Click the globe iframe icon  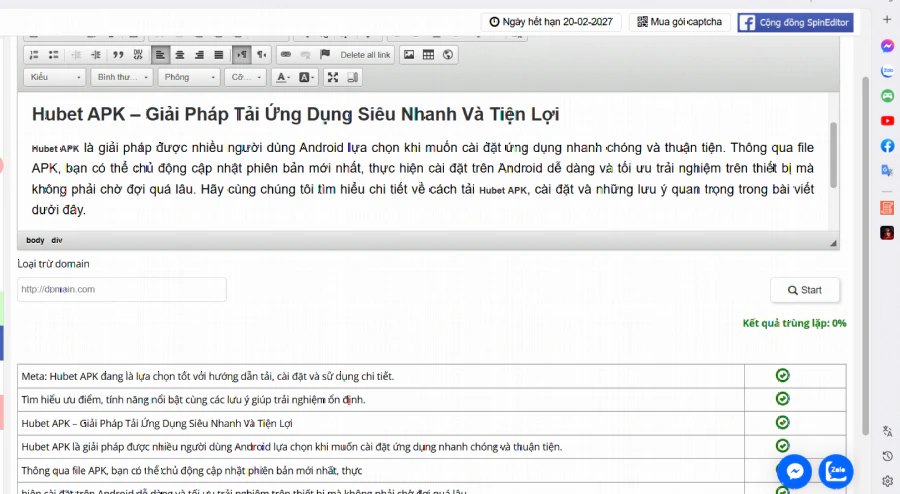point(448,55)
